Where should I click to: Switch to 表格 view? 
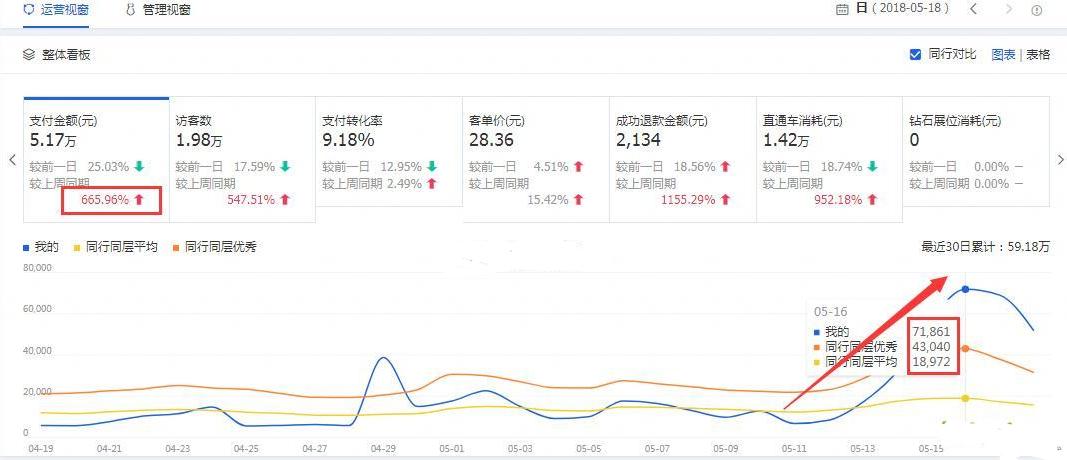[x=1038, y=55]
